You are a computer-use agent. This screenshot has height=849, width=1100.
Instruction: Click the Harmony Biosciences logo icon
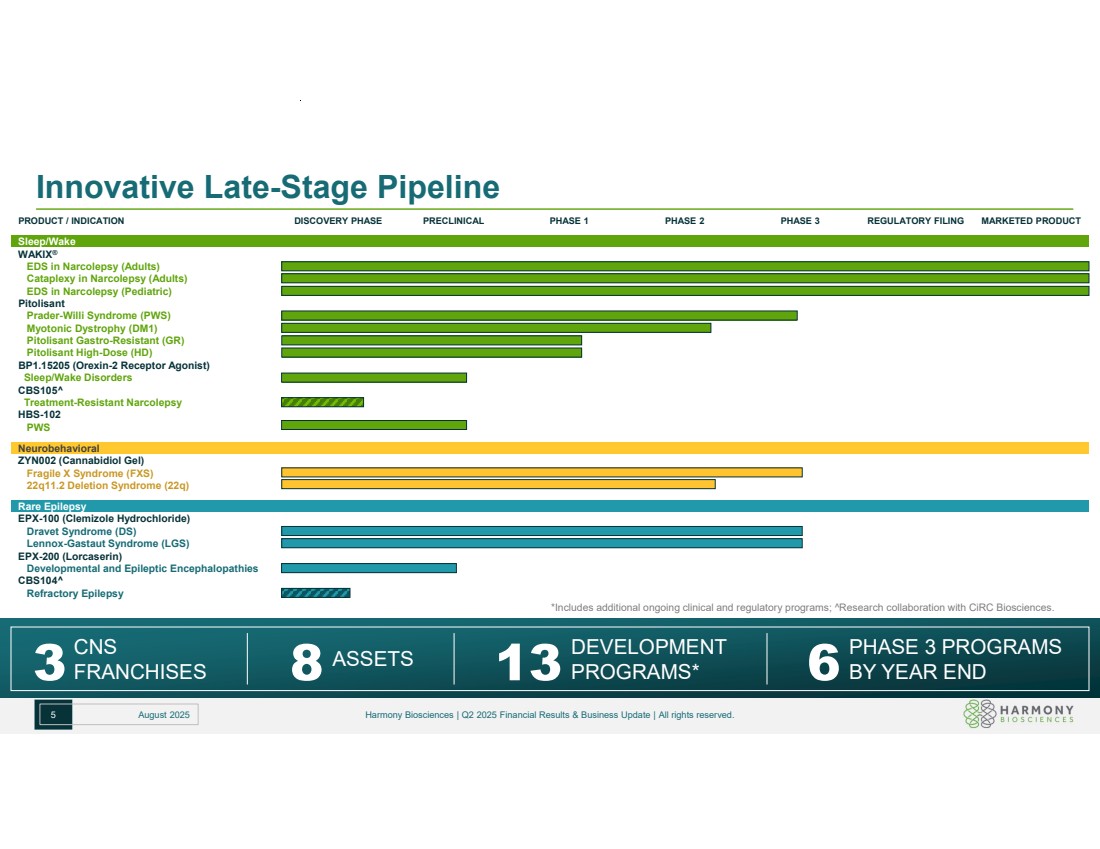point(979,713)
